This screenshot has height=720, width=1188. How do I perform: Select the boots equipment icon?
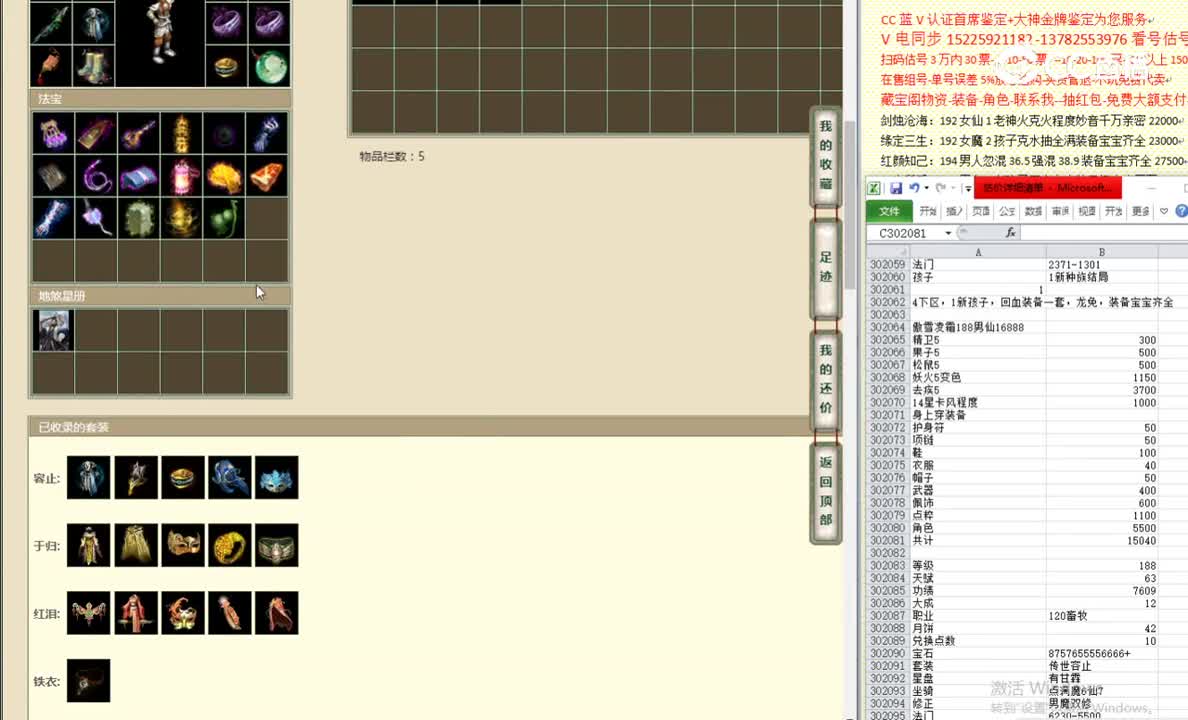click(x=94, y=67)
